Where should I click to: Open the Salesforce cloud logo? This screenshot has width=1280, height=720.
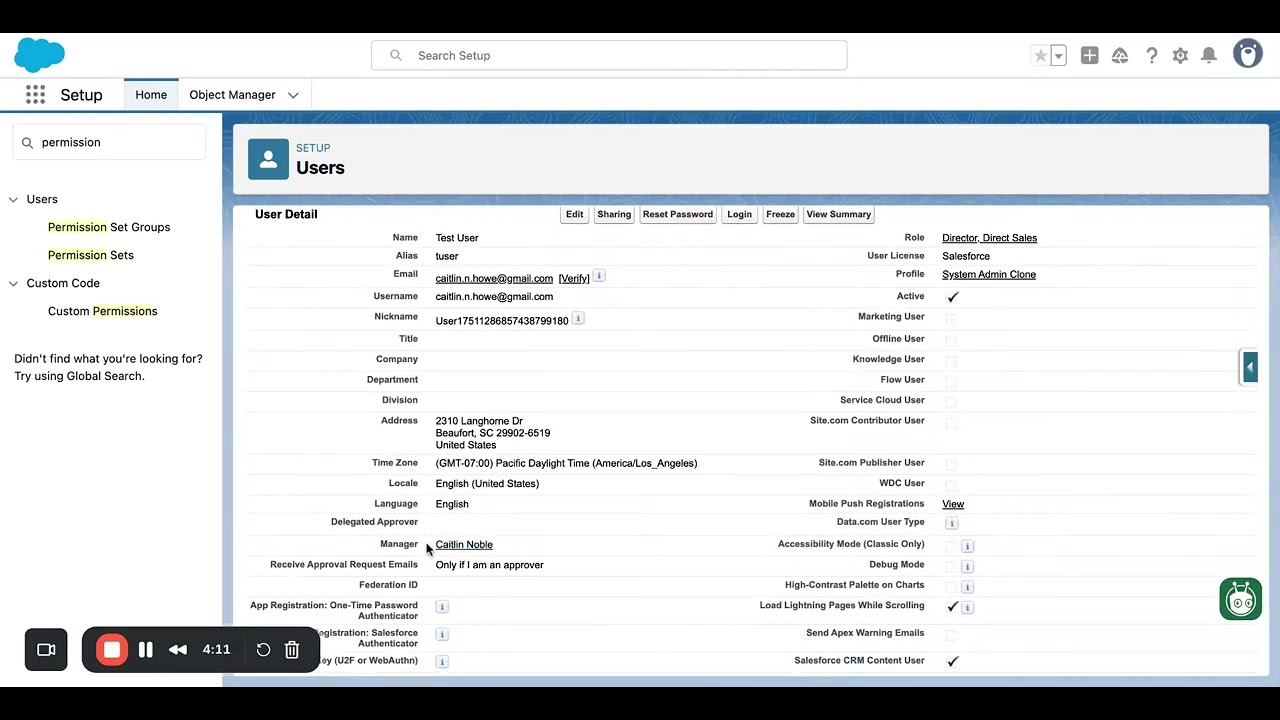(x=40, y=55)
